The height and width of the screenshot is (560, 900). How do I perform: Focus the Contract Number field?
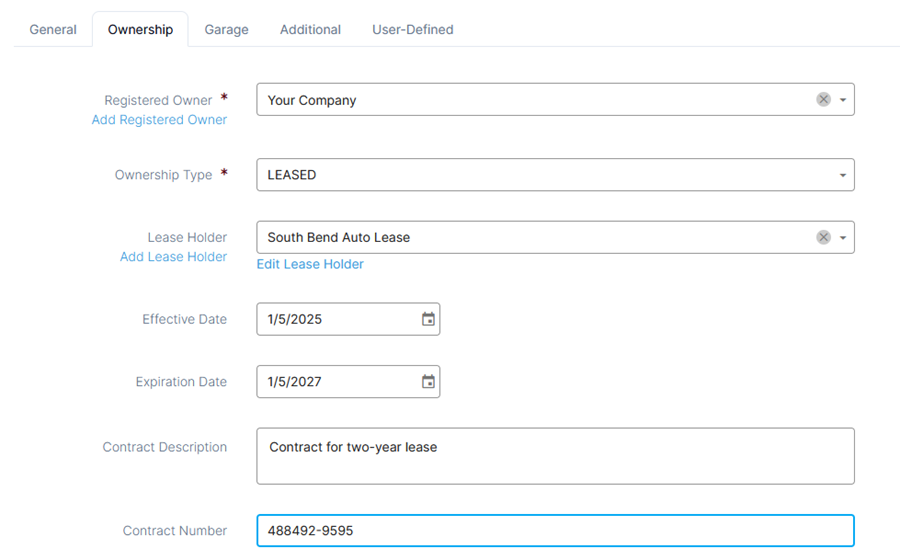pos(555,530)
